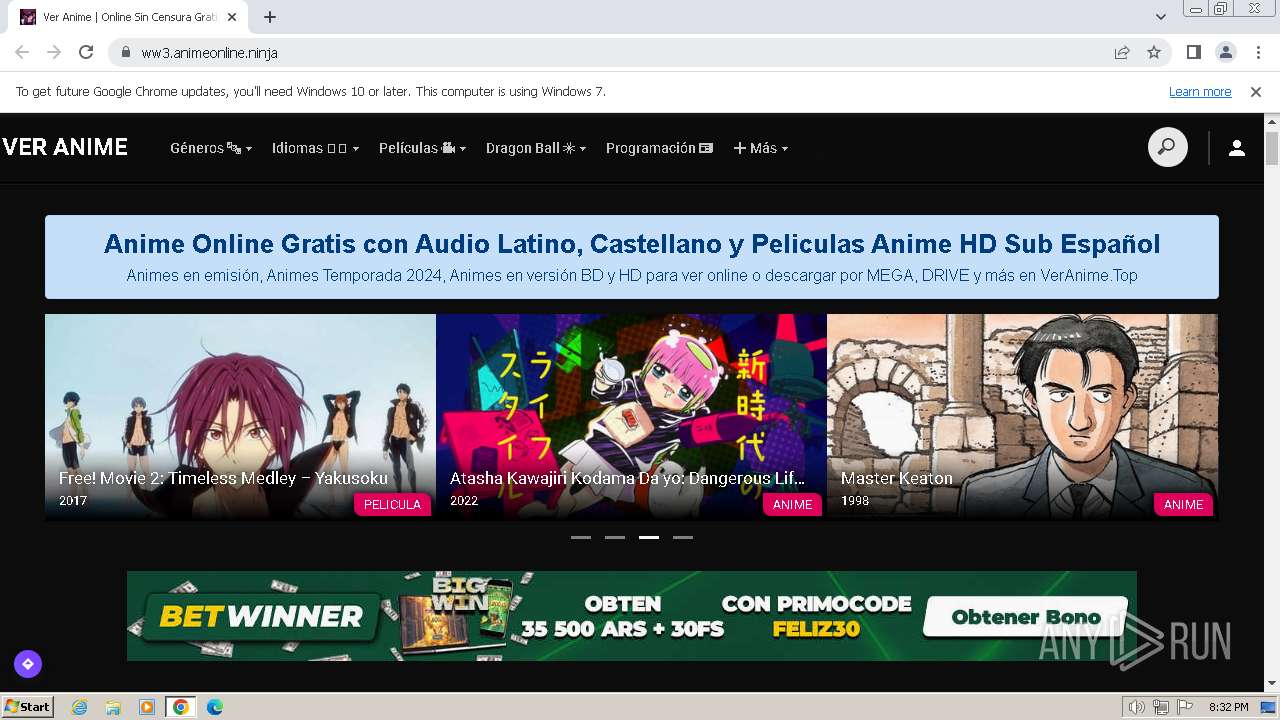Screen dimensions: 1280x720
Task: Click the purple floating widget icon
Action: click(28, 663)
